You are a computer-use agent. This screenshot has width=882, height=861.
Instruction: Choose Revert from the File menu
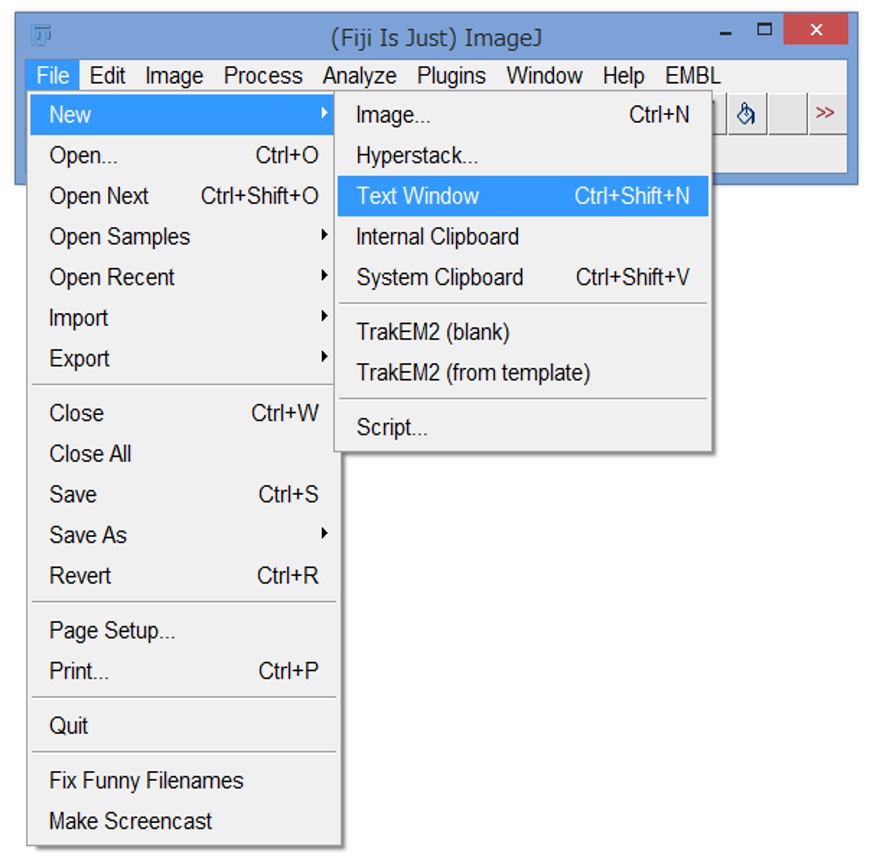click(182, 575)
